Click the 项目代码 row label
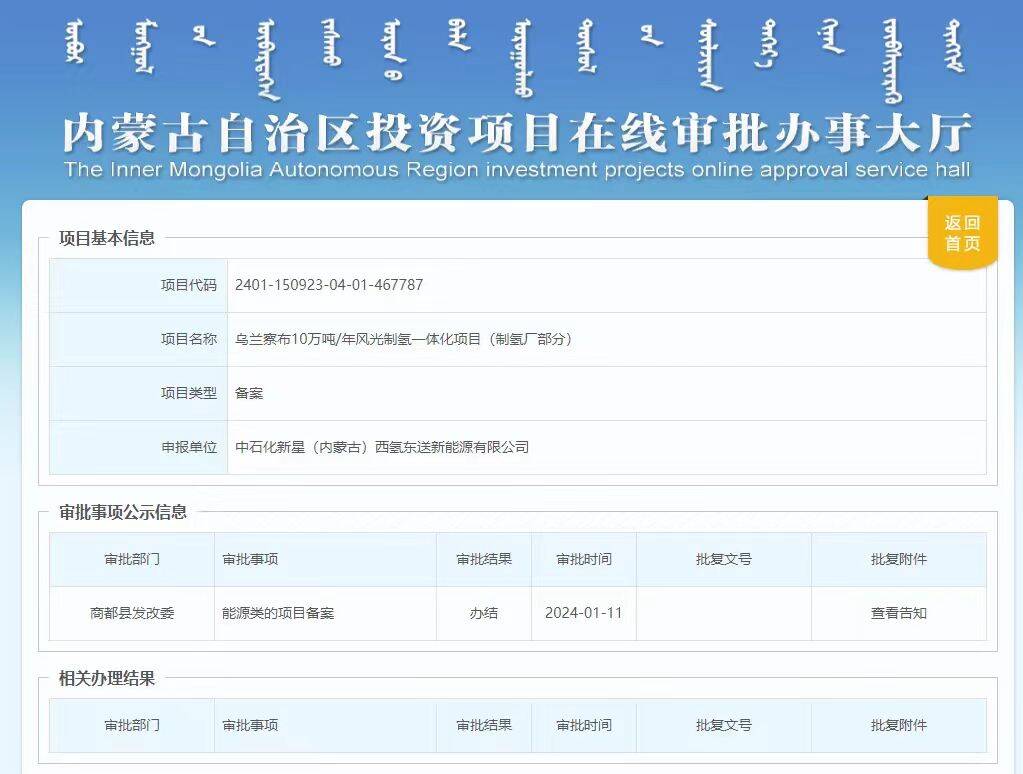1023x774 pixels. pyautogui.click(x=188, y=285)
